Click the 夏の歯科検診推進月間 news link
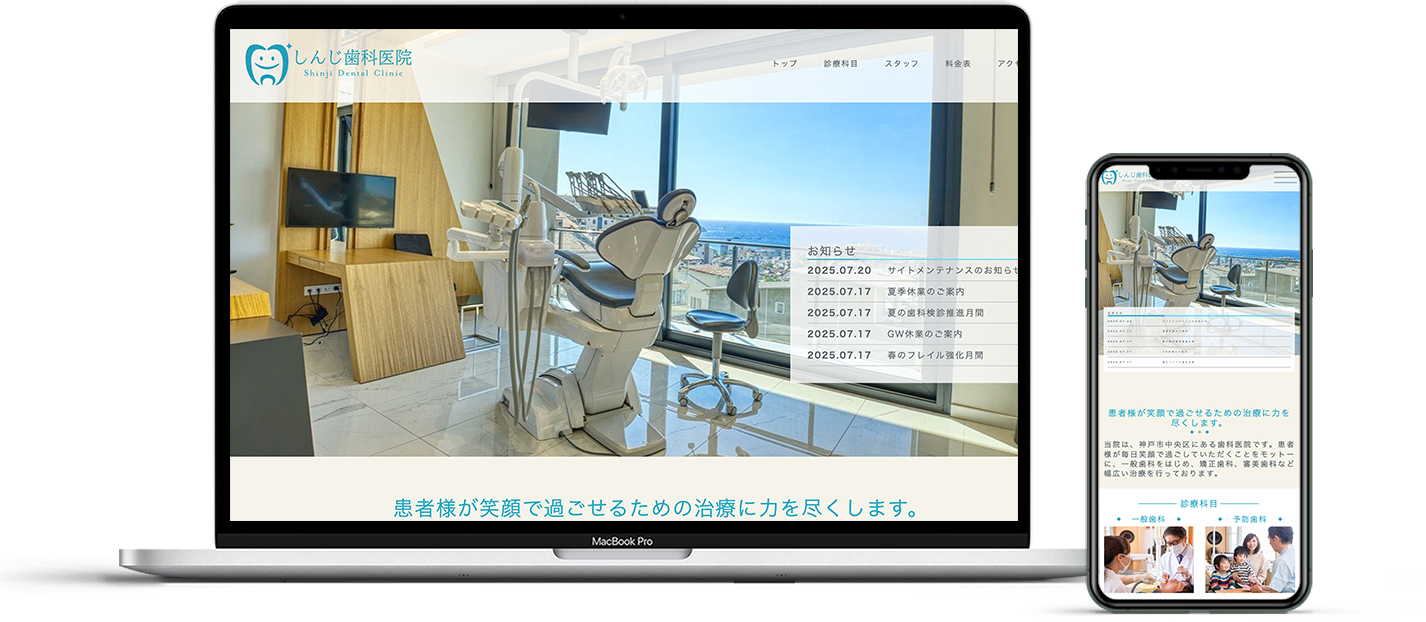 click(935, 313)
